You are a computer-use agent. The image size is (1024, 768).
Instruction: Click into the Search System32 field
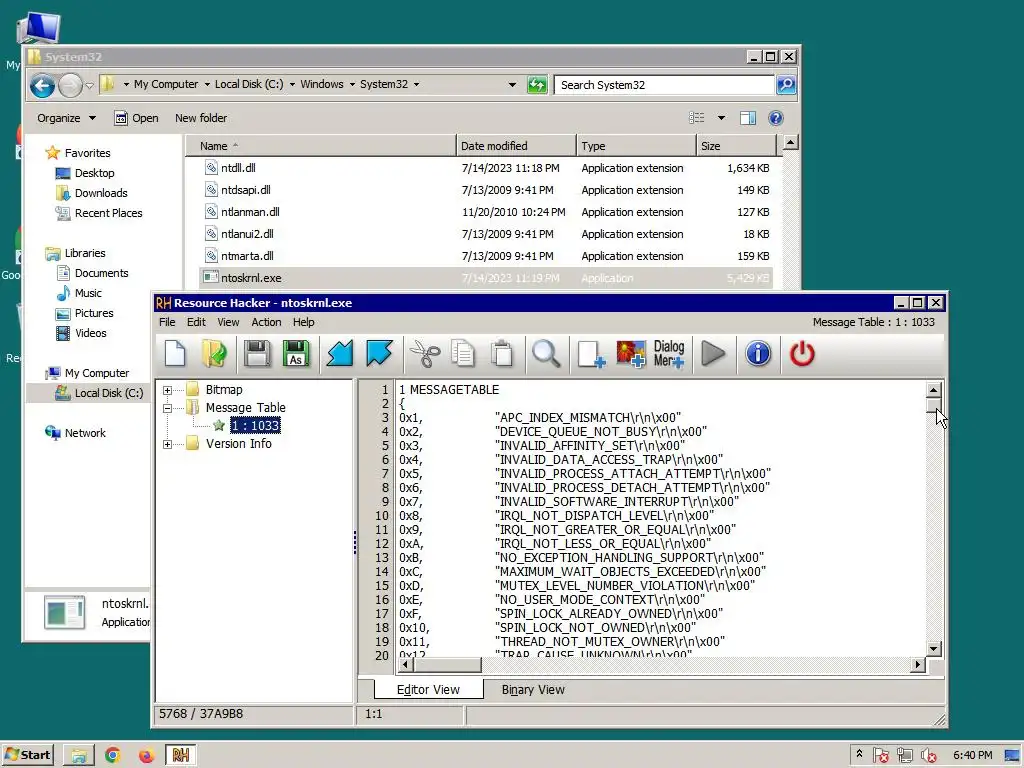pos(664,85)
